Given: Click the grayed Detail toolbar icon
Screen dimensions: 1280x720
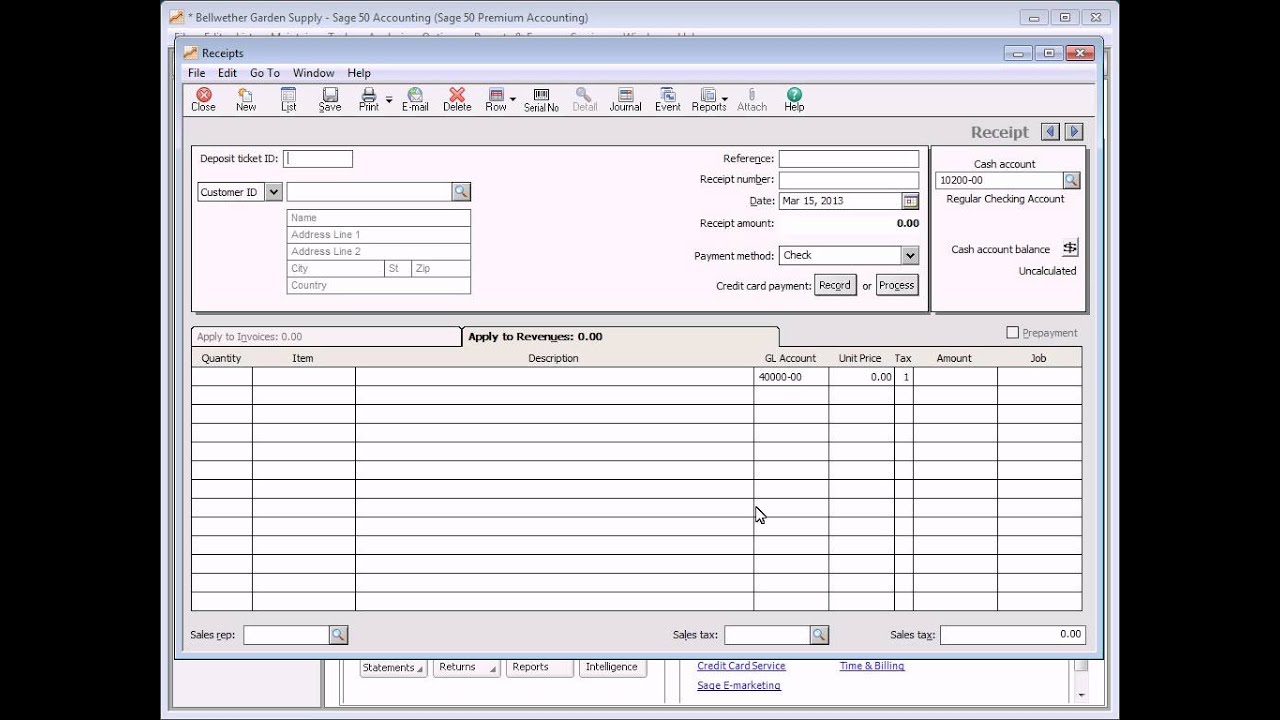Looking at the screenshot, I should [584, 99].
